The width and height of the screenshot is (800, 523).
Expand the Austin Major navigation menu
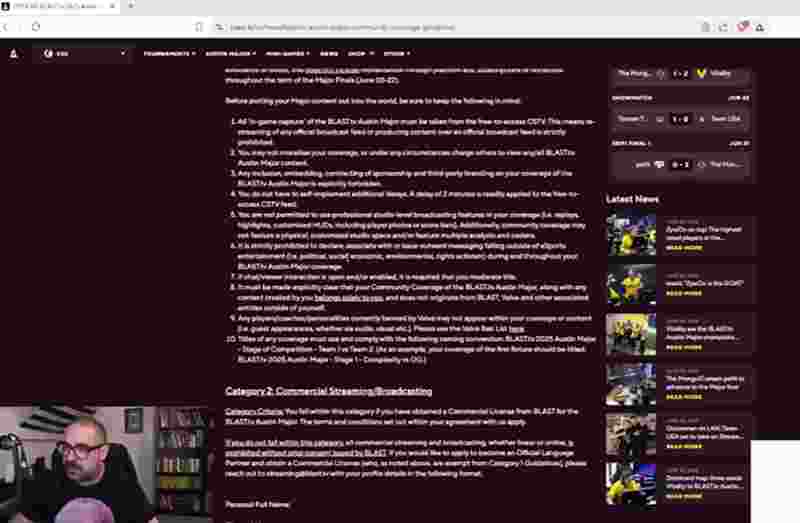coord(231,54)
